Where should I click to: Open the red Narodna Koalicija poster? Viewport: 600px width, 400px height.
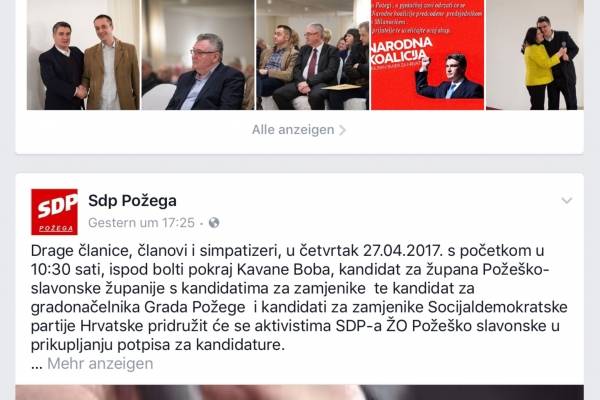(x=427, y=55)
